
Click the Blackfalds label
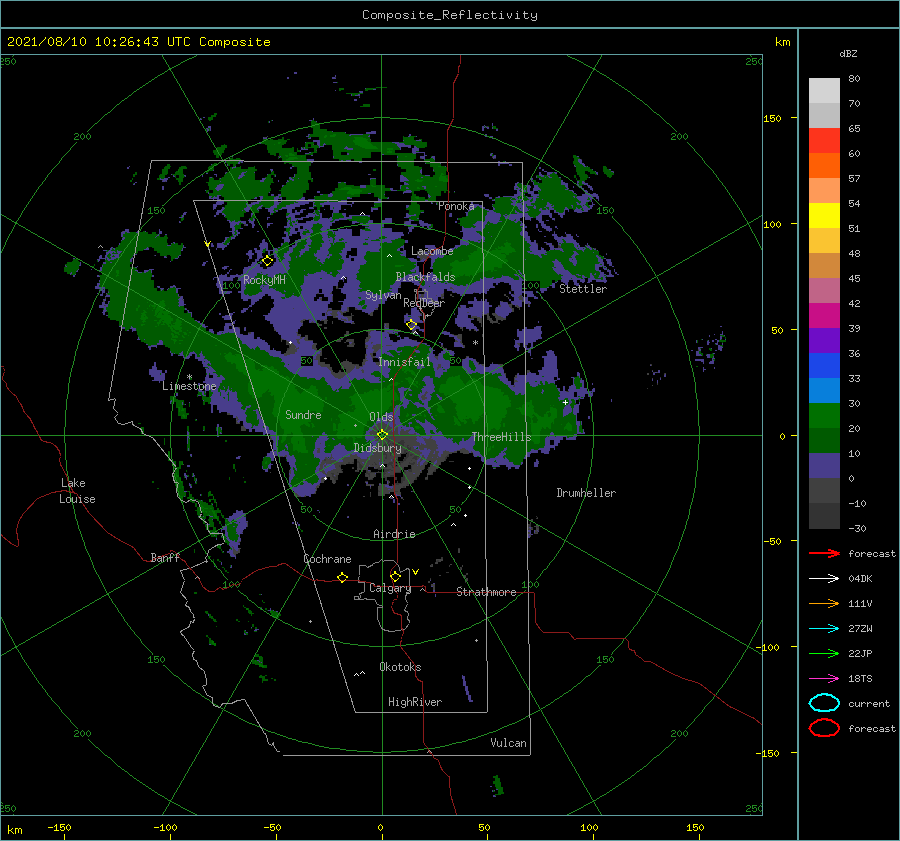pos(425,277)
